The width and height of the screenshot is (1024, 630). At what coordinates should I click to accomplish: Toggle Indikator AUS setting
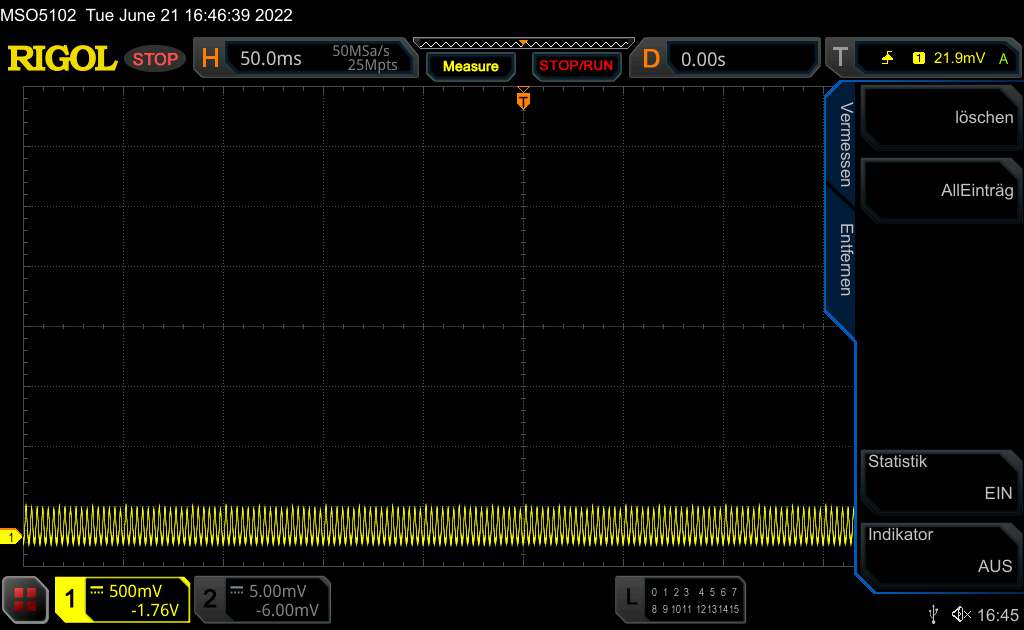[x=940, y=550]
